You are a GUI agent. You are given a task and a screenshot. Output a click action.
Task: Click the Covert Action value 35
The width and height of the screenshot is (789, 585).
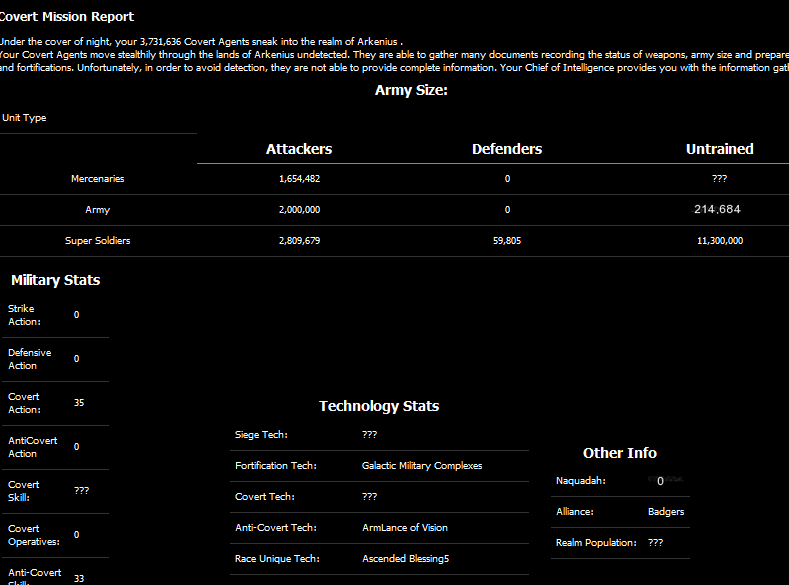click(x=79, y=402)
